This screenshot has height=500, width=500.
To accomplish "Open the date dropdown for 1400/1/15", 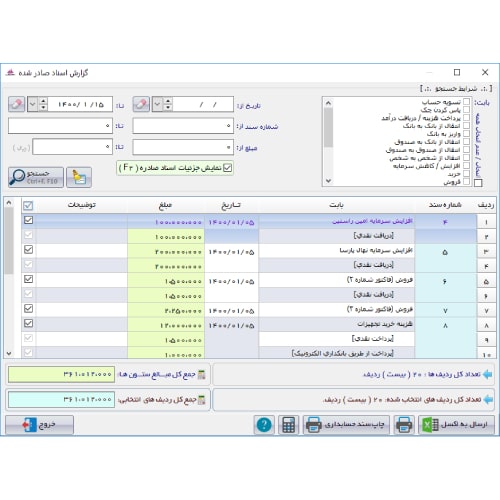I will click(x=33, y=104).
